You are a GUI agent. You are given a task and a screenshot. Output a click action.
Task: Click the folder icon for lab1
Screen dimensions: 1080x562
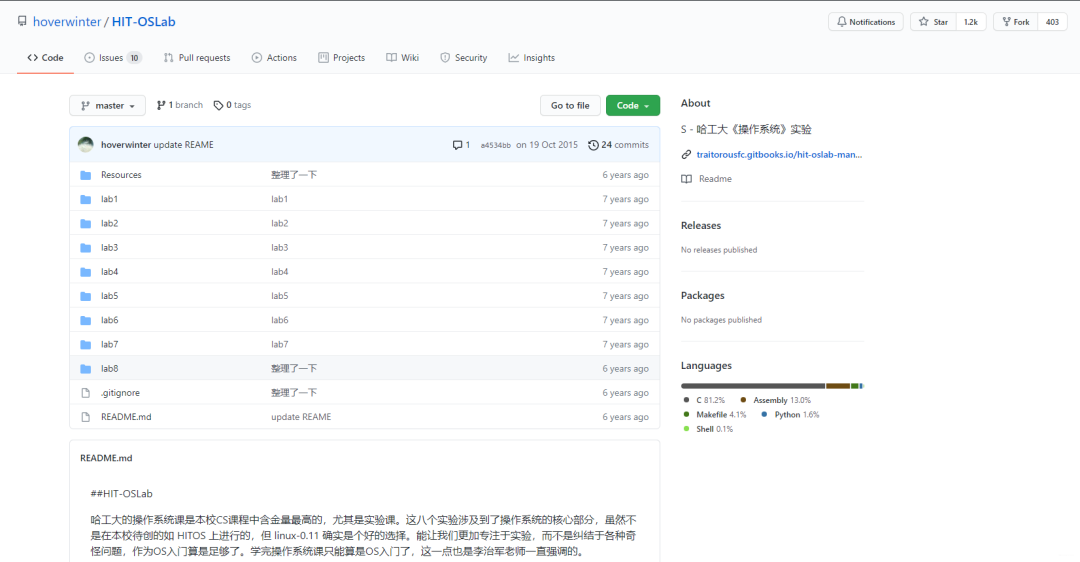85,199
